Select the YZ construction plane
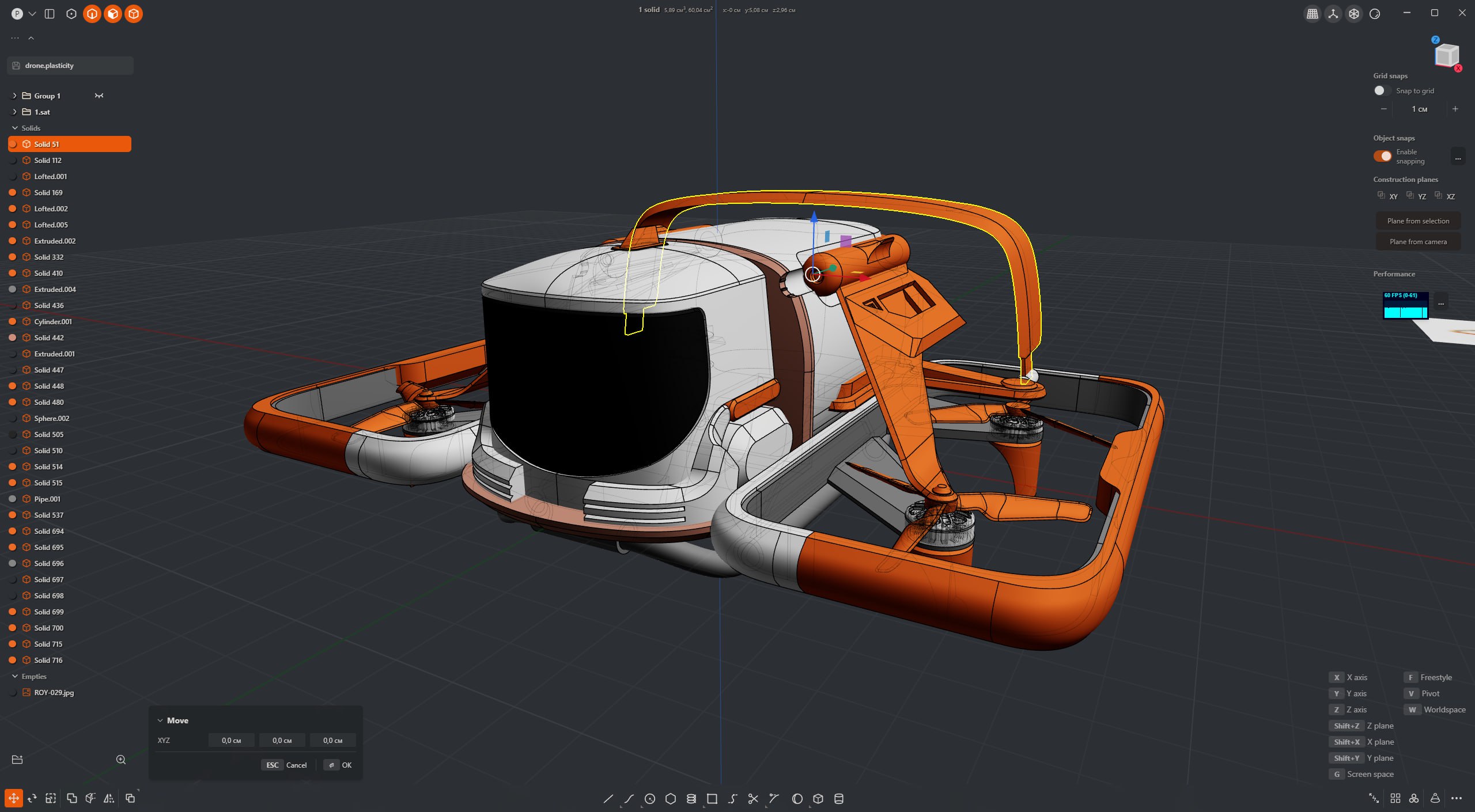 (x=1416, y=196)
